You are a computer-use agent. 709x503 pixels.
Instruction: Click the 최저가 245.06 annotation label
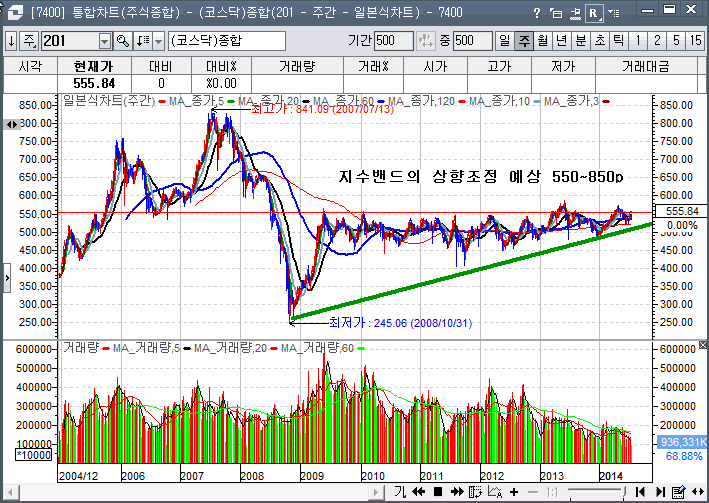400,323
